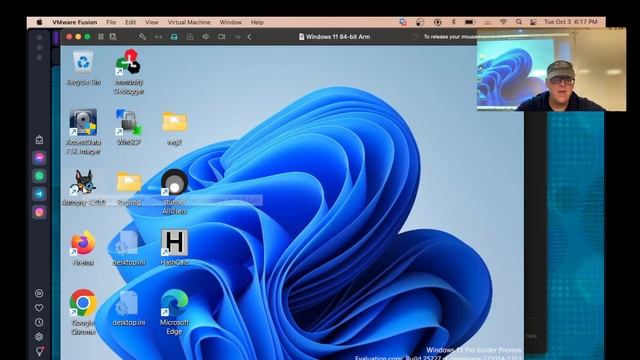Select the Autopsy dog-icon shortcut
640x360 pixels.
point(84,187)
